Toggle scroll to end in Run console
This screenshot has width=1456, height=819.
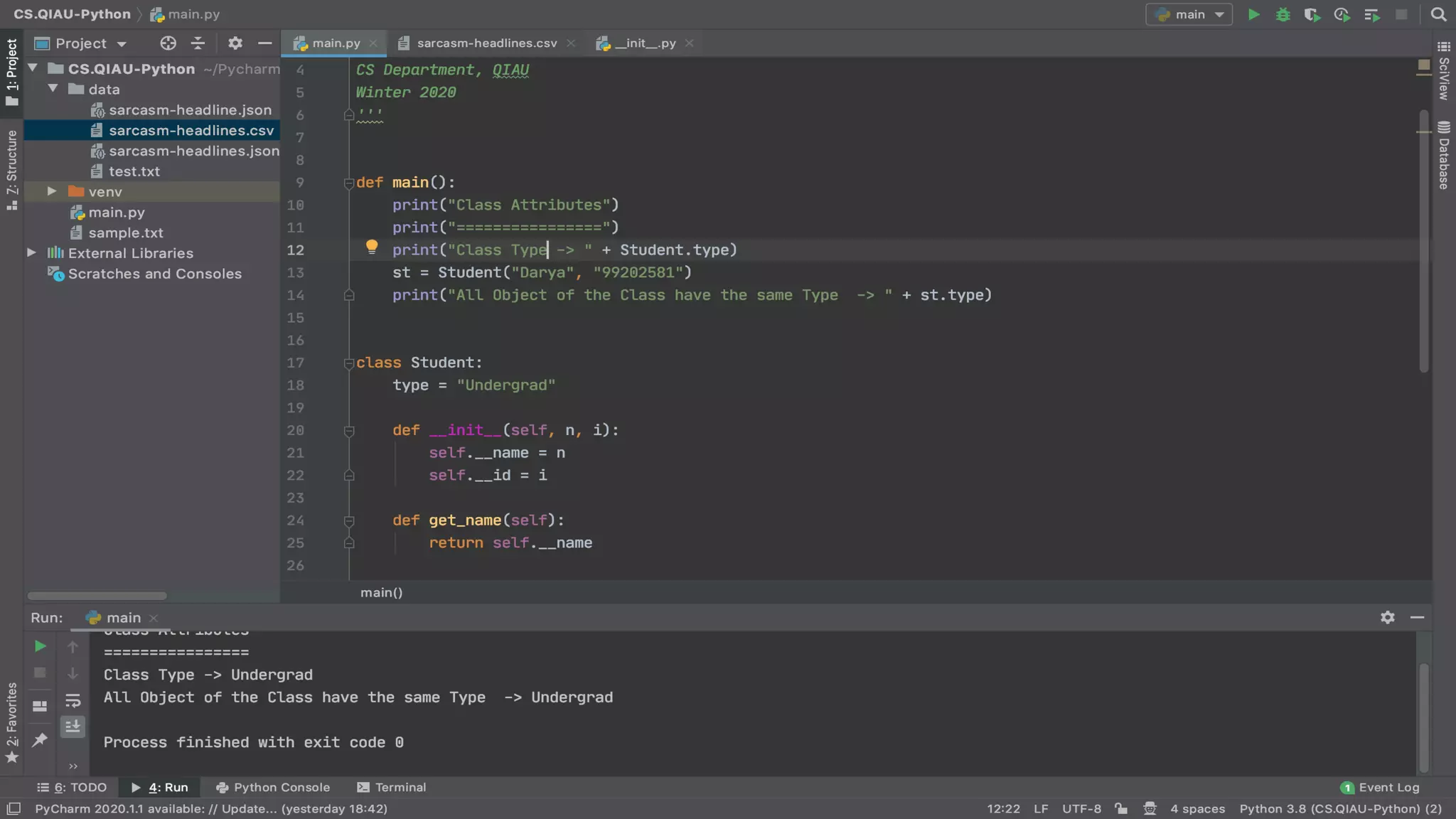pyautogui.click(x=73, y=727)
